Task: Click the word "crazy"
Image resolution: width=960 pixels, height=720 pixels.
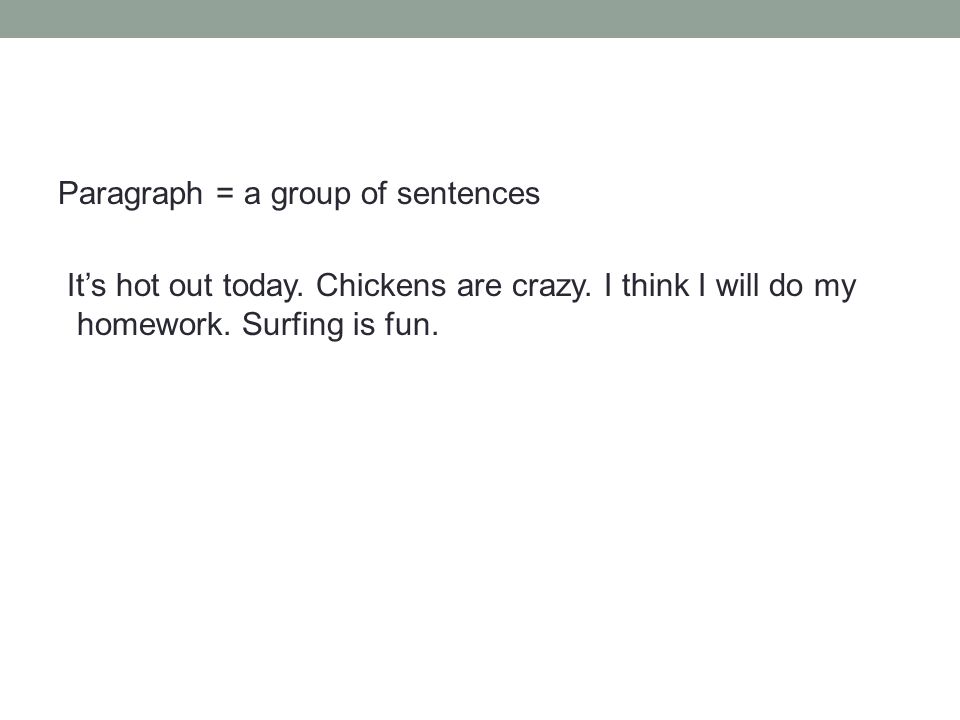Action: pyautogui.click(x=550, y=288)
